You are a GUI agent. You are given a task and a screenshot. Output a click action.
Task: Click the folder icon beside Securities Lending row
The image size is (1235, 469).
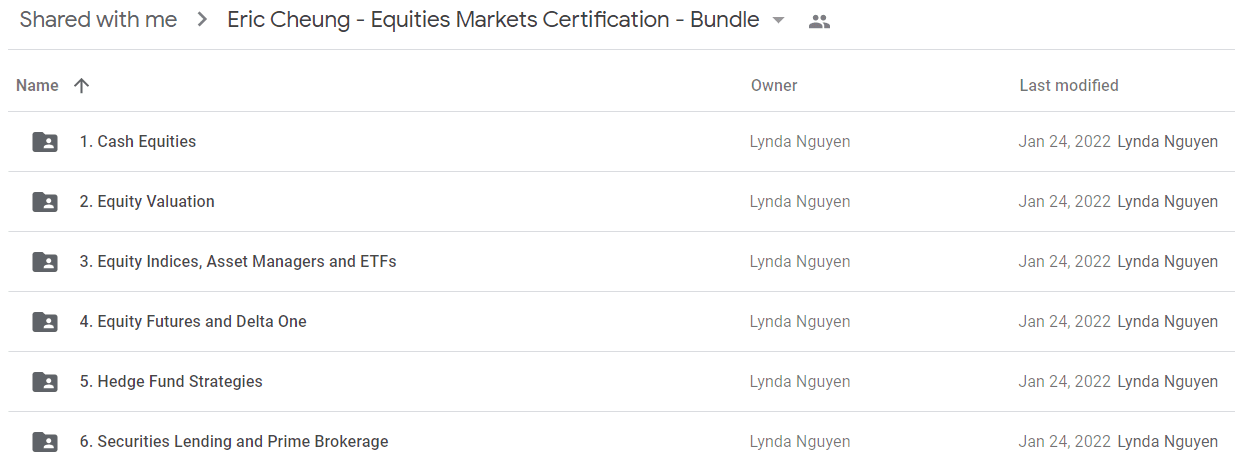pos(45,442)
